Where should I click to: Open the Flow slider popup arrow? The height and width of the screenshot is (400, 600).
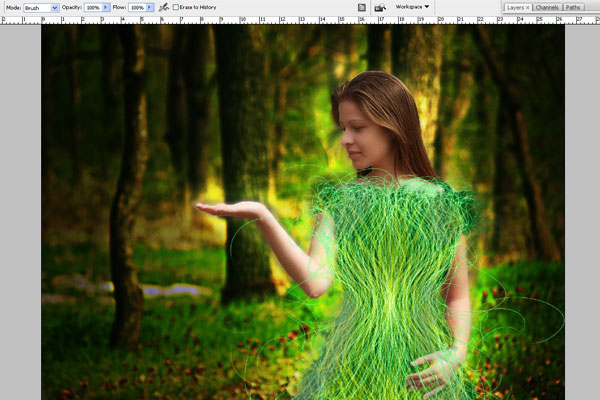151,7
